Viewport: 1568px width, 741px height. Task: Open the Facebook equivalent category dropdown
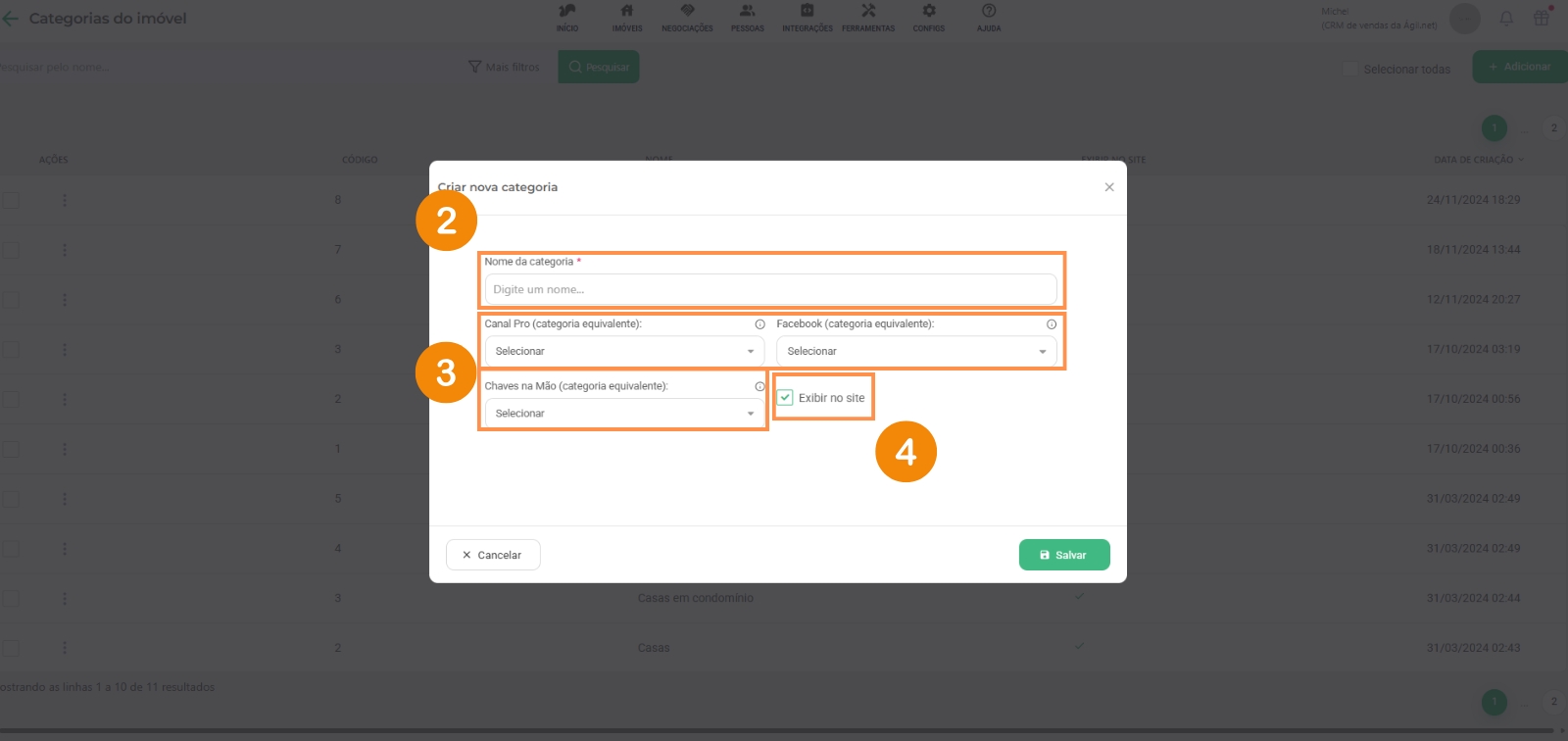[916, 351]
